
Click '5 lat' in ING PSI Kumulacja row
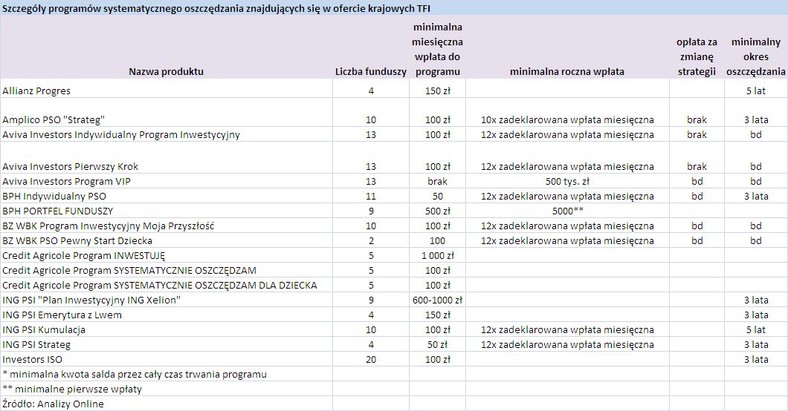[x=756, y=330]
